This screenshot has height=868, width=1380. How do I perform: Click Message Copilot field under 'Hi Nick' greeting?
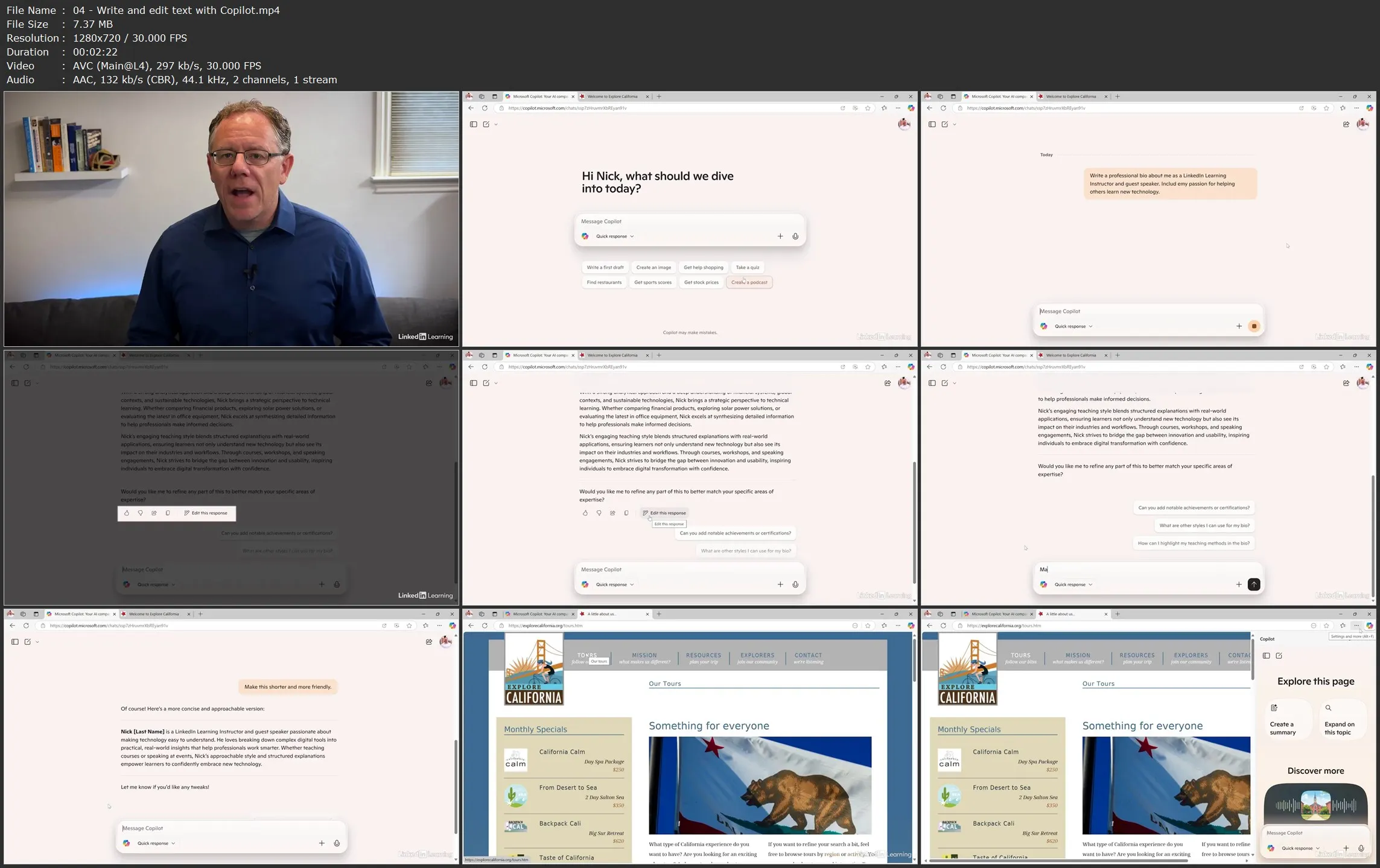click(690, 221)
